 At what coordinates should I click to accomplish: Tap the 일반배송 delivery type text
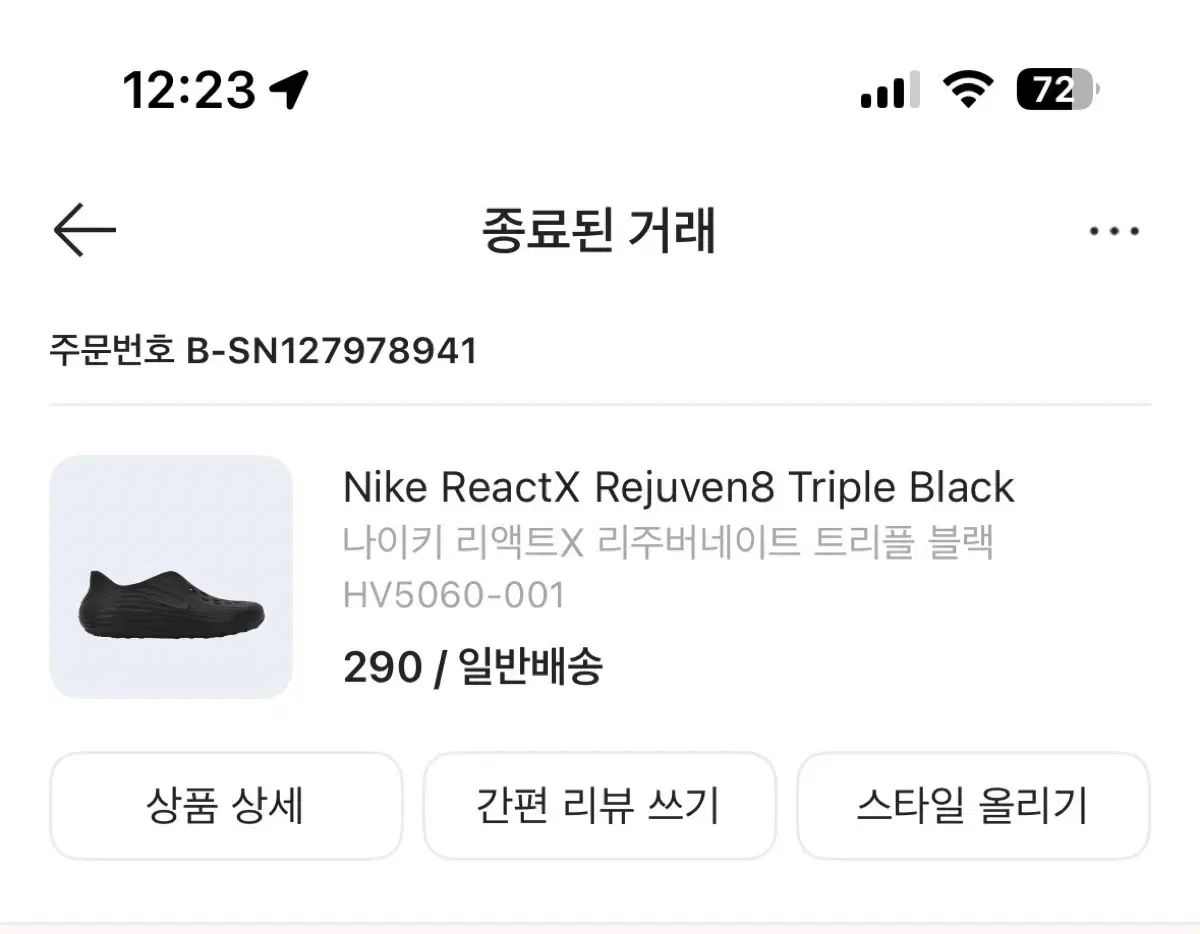click(530, 667)
